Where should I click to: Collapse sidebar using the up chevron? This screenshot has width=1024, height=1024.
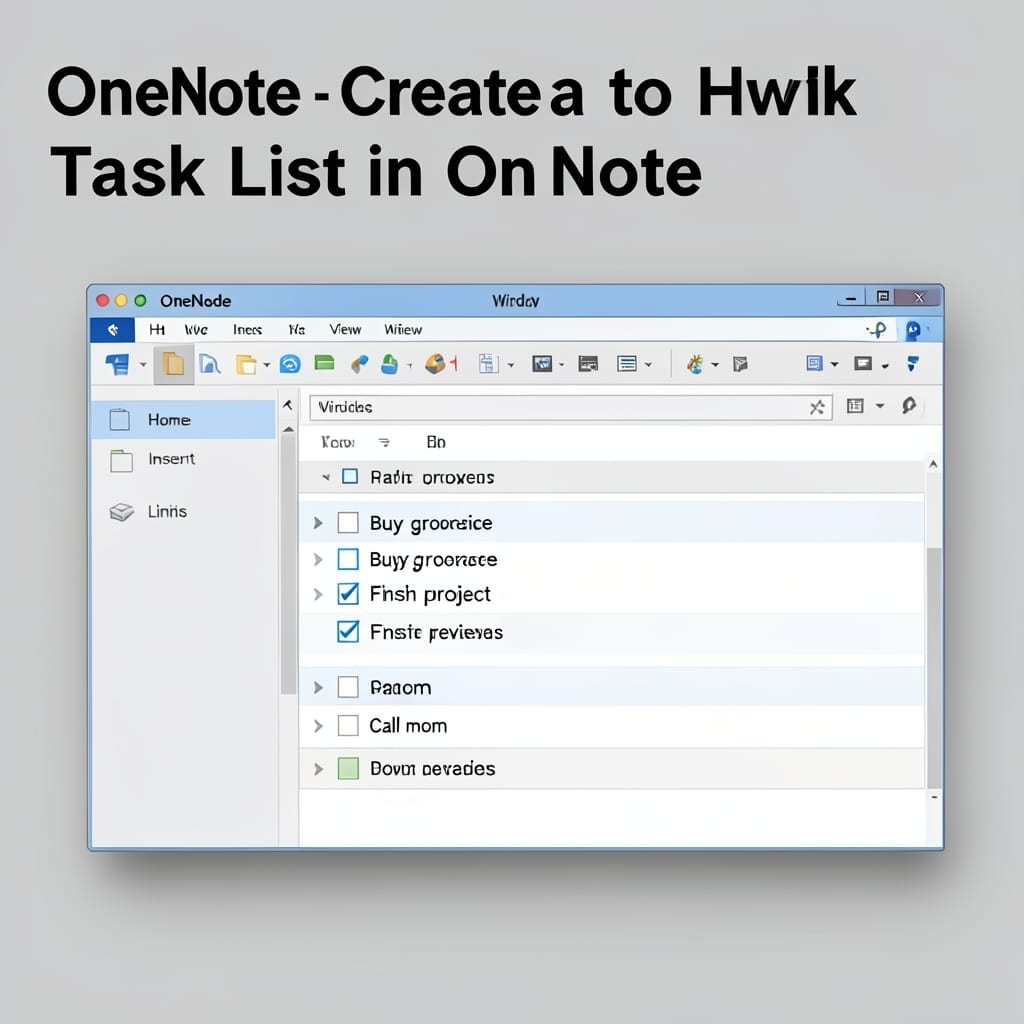[x=287, y=406]
